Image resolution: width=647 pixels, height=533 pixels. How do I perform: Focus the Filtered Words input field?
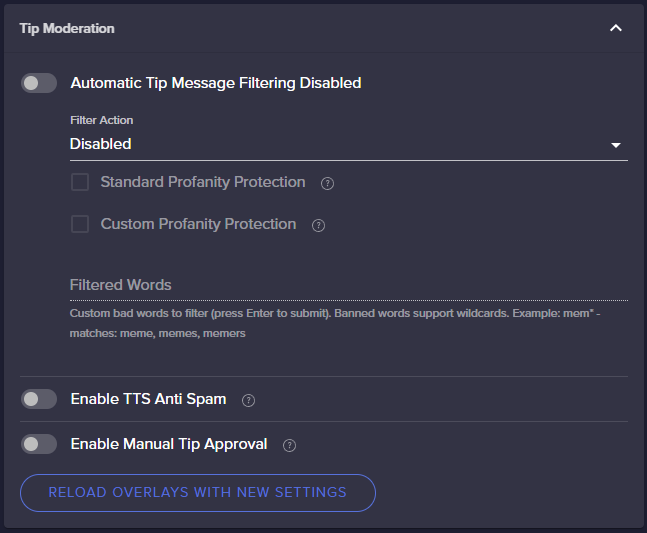349,285
